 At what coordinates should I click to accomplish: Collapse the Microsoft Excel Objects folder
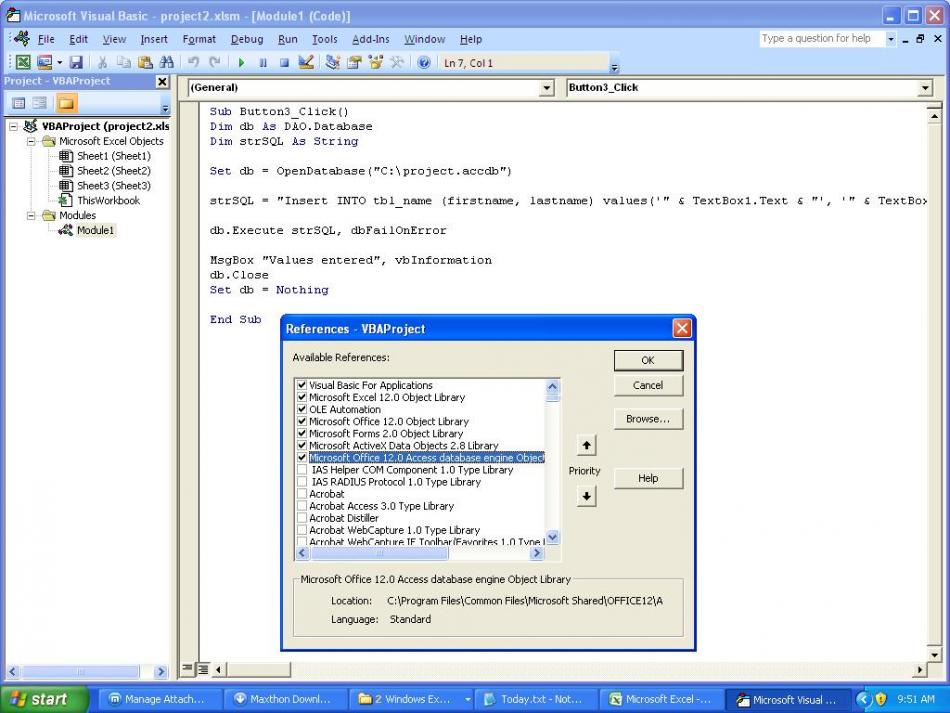tap(31, 141)
